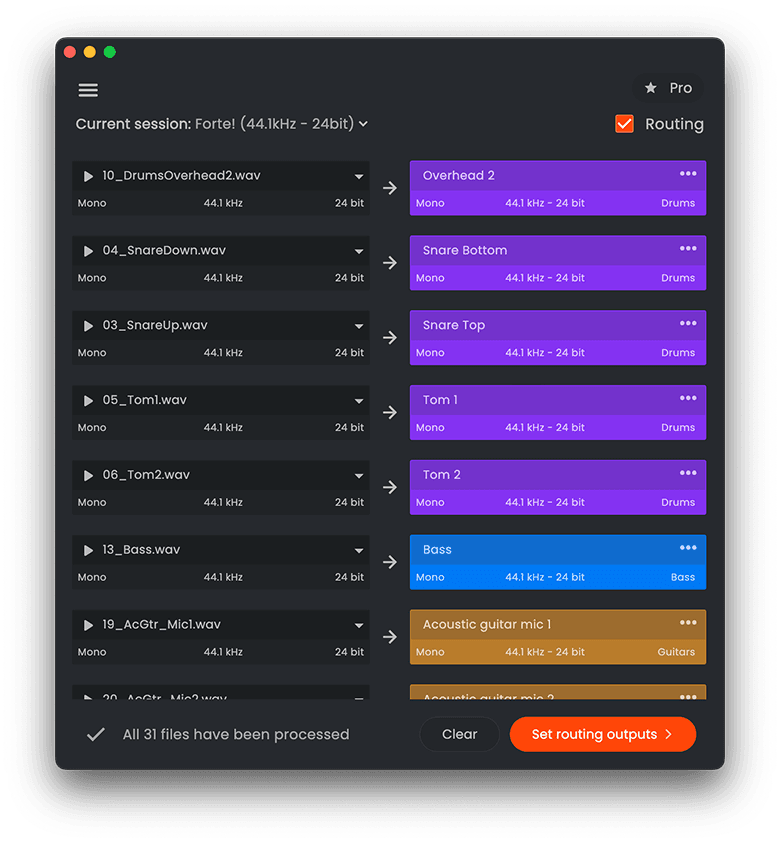This screenshot has width=780, height=843.
Task: Click arrow linking Tom2.wav to Tom 2
Action: tap(390, 487)
